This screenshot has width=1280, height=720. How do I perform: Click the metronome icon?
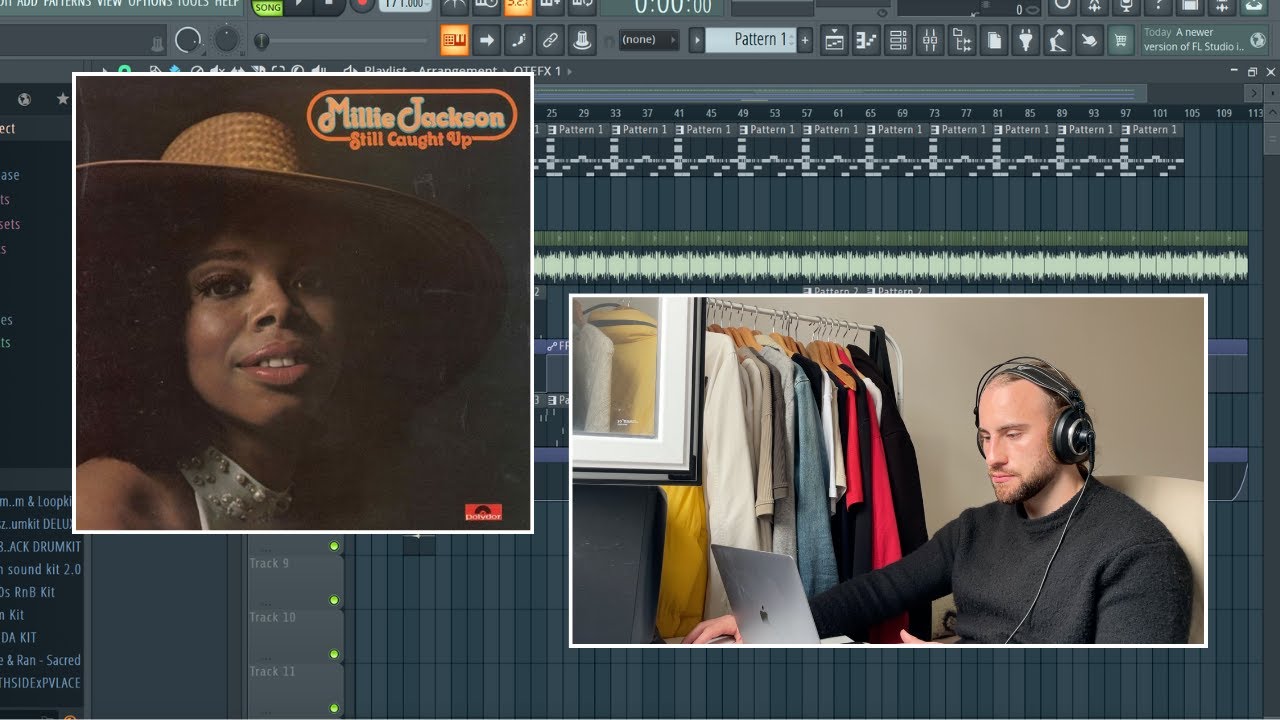(x=455, y=5)
